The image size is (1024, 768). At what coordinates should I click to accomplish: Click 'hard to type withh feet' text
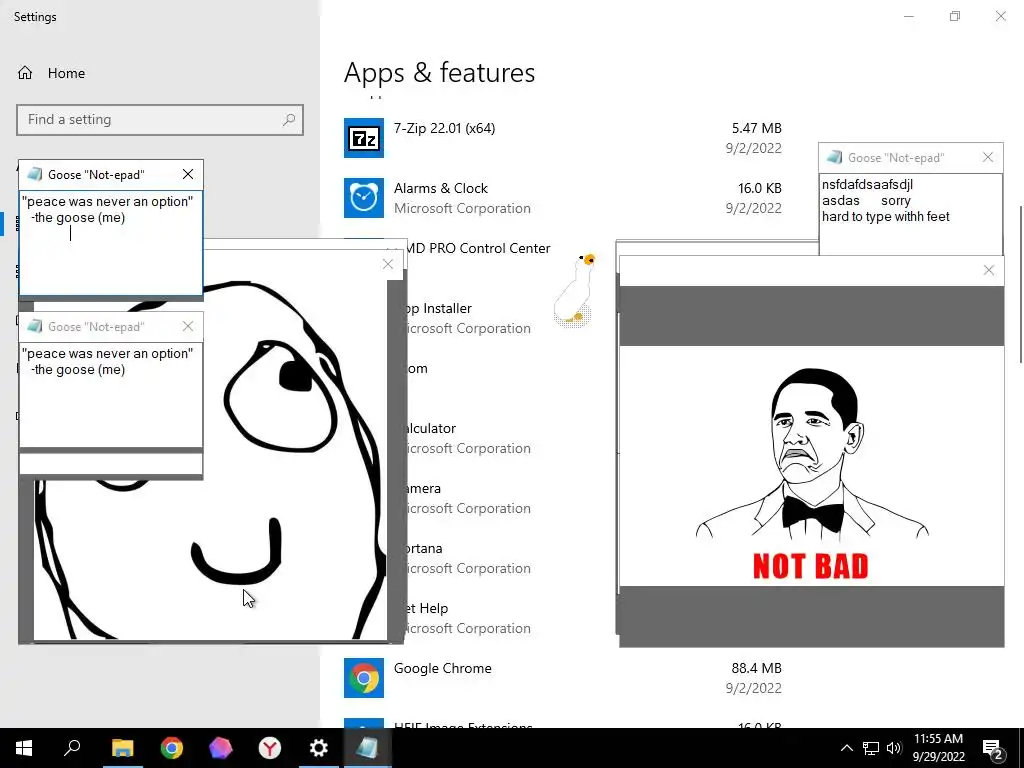pyautogui.click(x=886, y=217)
